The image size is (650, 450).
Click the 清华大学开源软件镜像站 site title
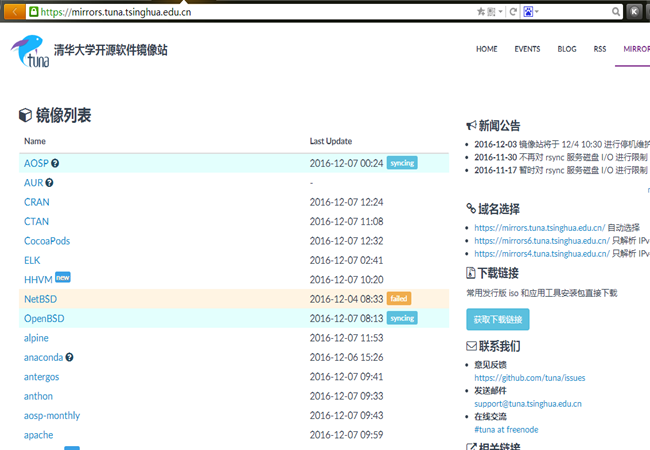pyautogui.click(x=111, y=50)
